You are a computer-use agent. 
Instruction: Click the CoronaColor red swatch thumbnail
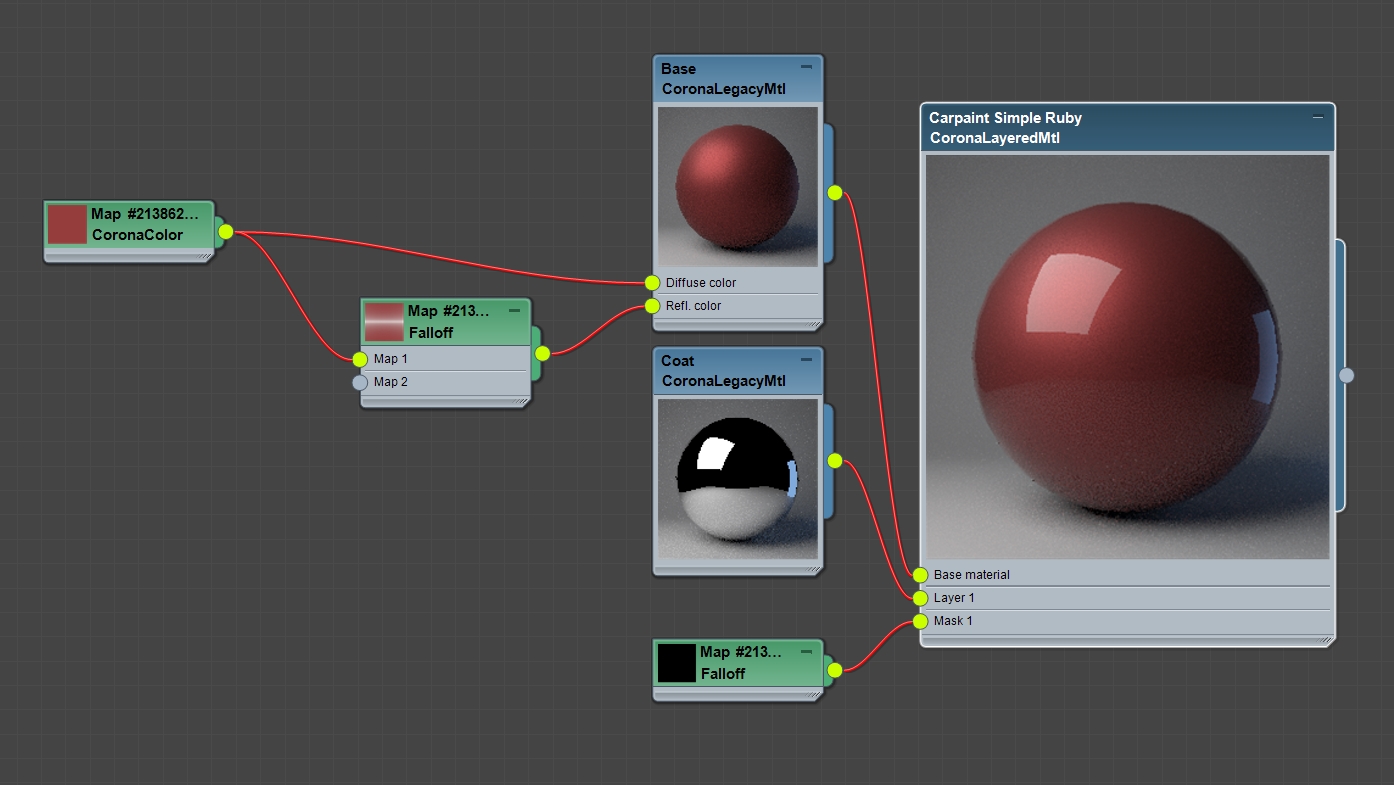(68, 224)
